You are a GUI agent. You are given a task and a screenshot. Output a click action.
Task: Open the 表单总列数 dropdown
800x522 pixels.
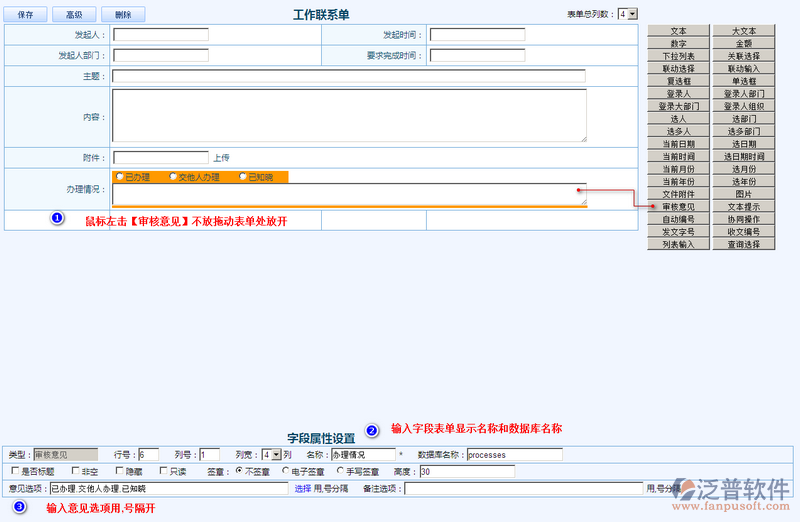(x=627, y=14)
